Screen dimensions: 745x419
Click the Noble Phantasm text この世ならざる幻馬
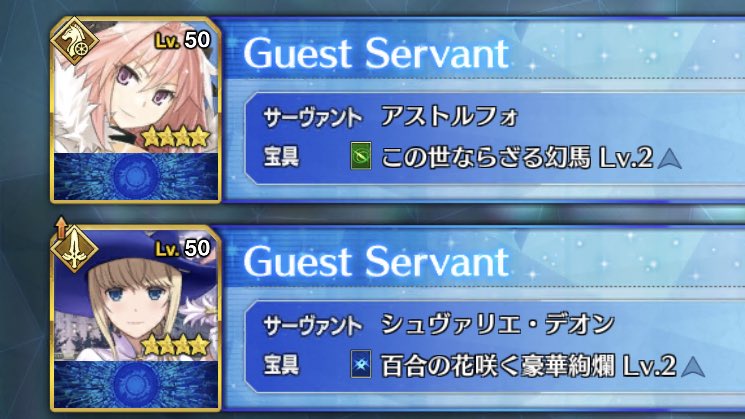486,157
